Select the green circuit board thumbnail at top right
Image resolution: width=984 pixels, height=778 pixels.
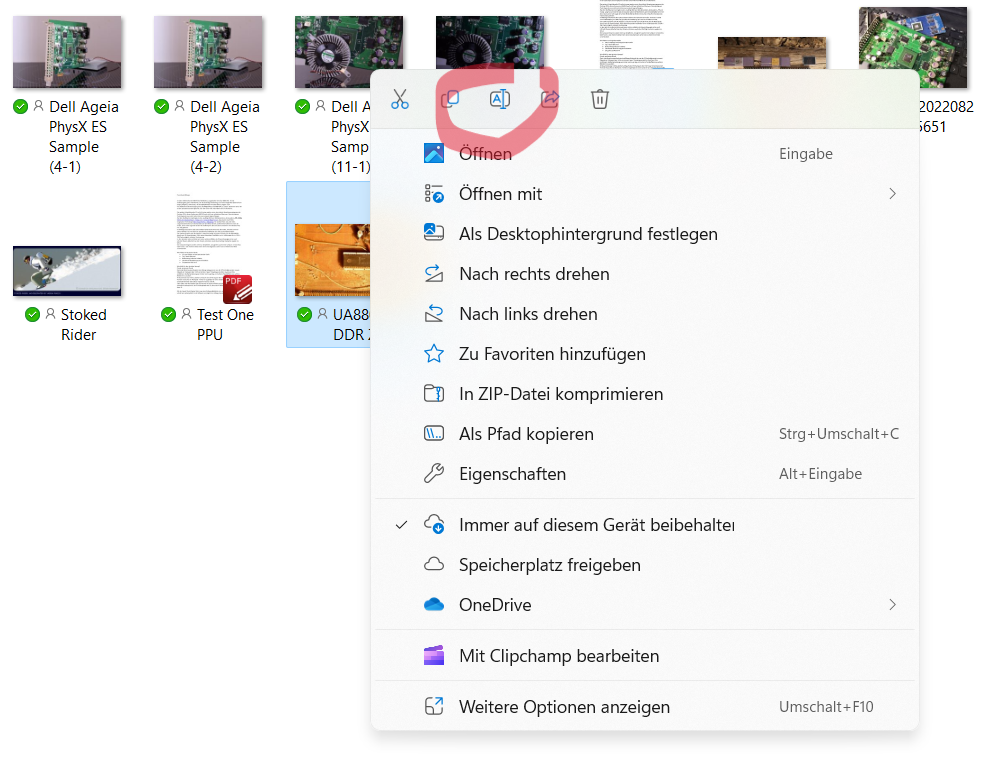tap(913, 48)
